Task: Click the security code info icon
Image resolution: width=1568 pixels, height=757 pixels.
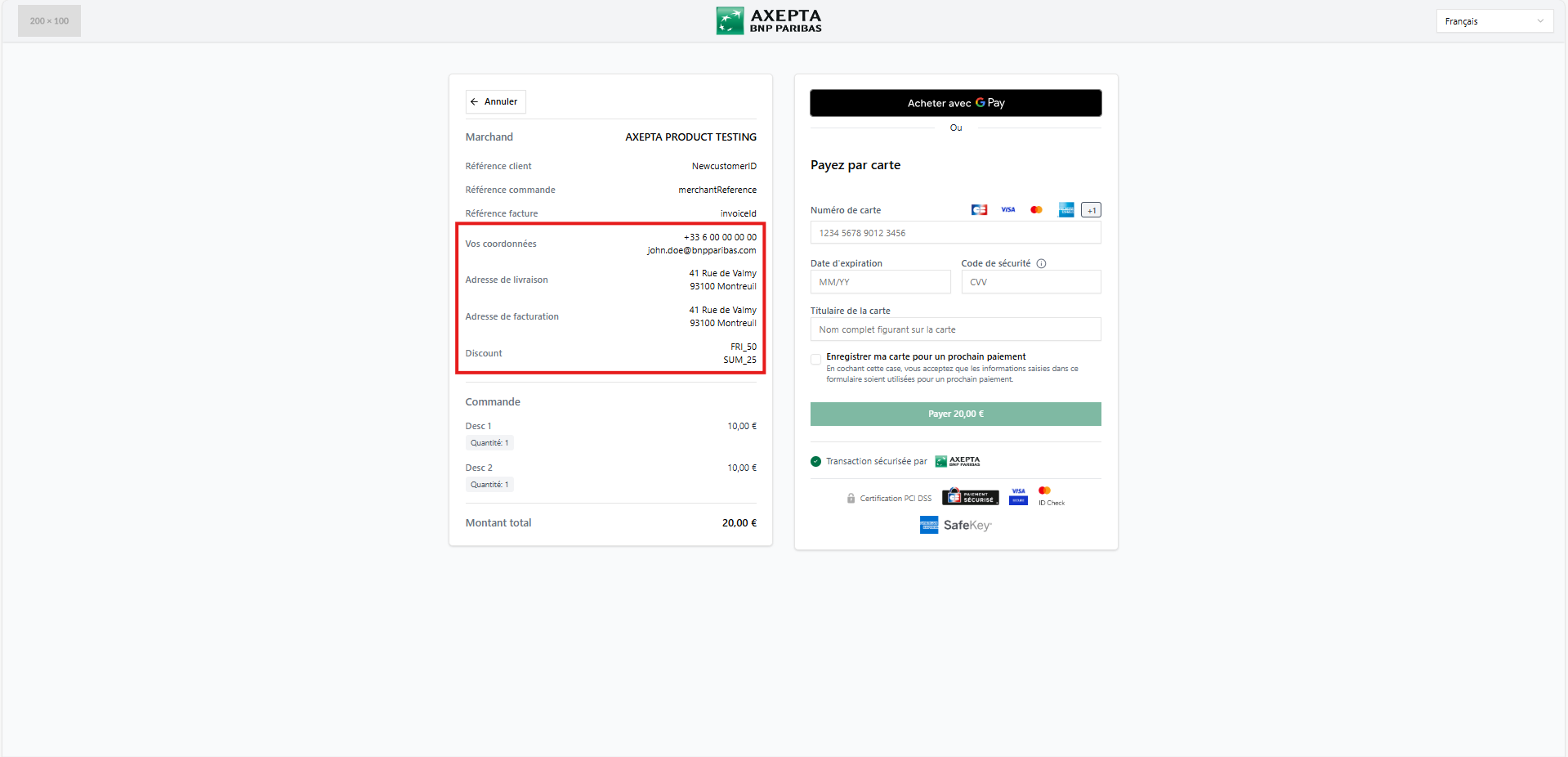Action: (x=1041, y=263)
